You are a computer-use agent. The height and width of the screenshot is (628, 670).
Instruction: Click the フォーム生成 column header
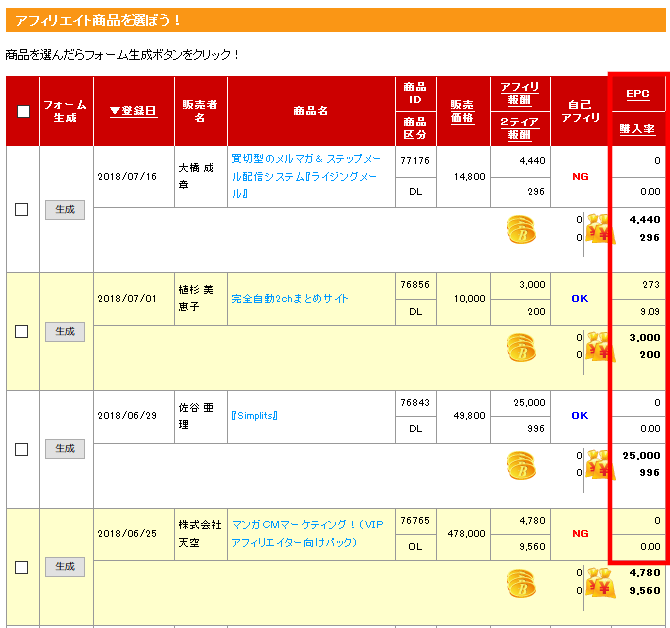(65, 111)
